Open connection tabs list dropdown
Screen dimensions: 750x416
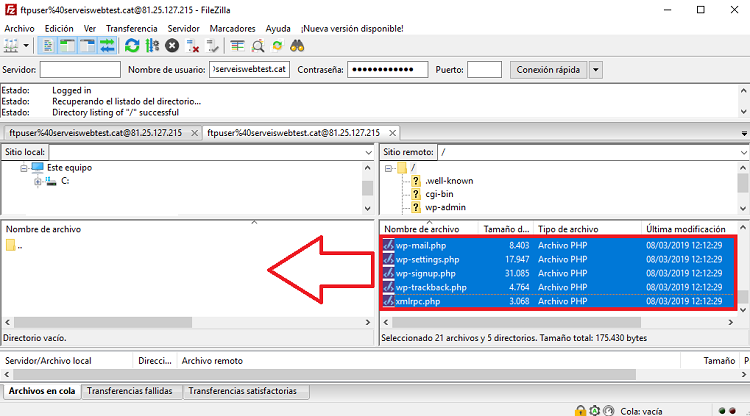tap(744, 133)
